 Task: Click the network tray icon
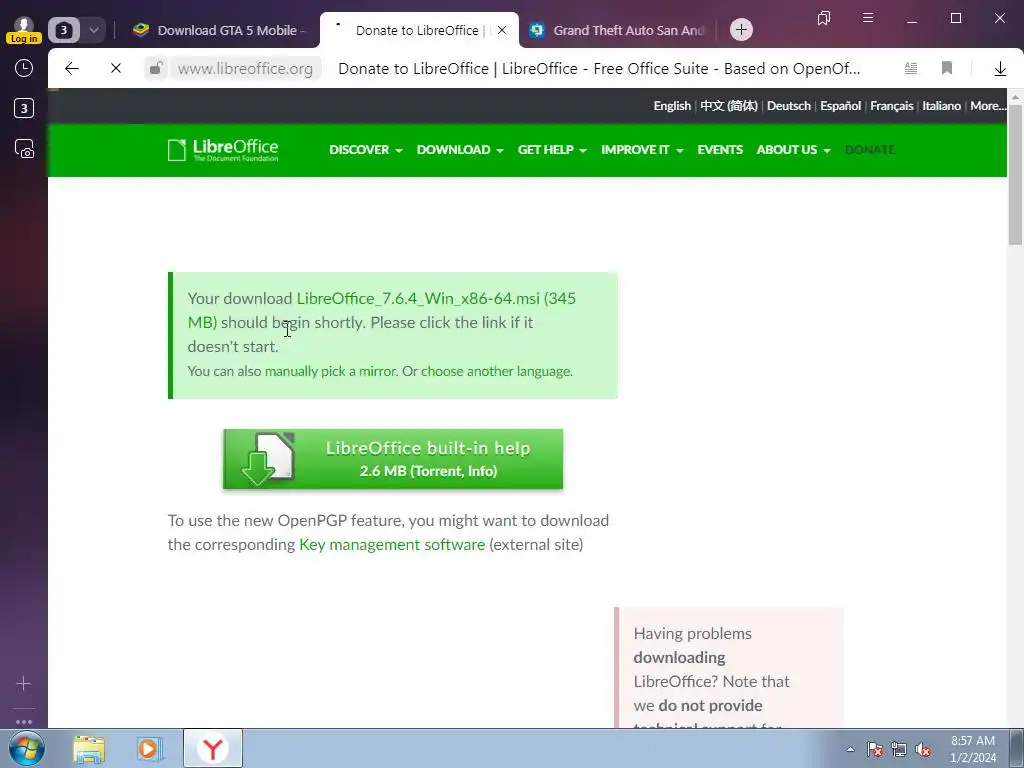[899, 749]
